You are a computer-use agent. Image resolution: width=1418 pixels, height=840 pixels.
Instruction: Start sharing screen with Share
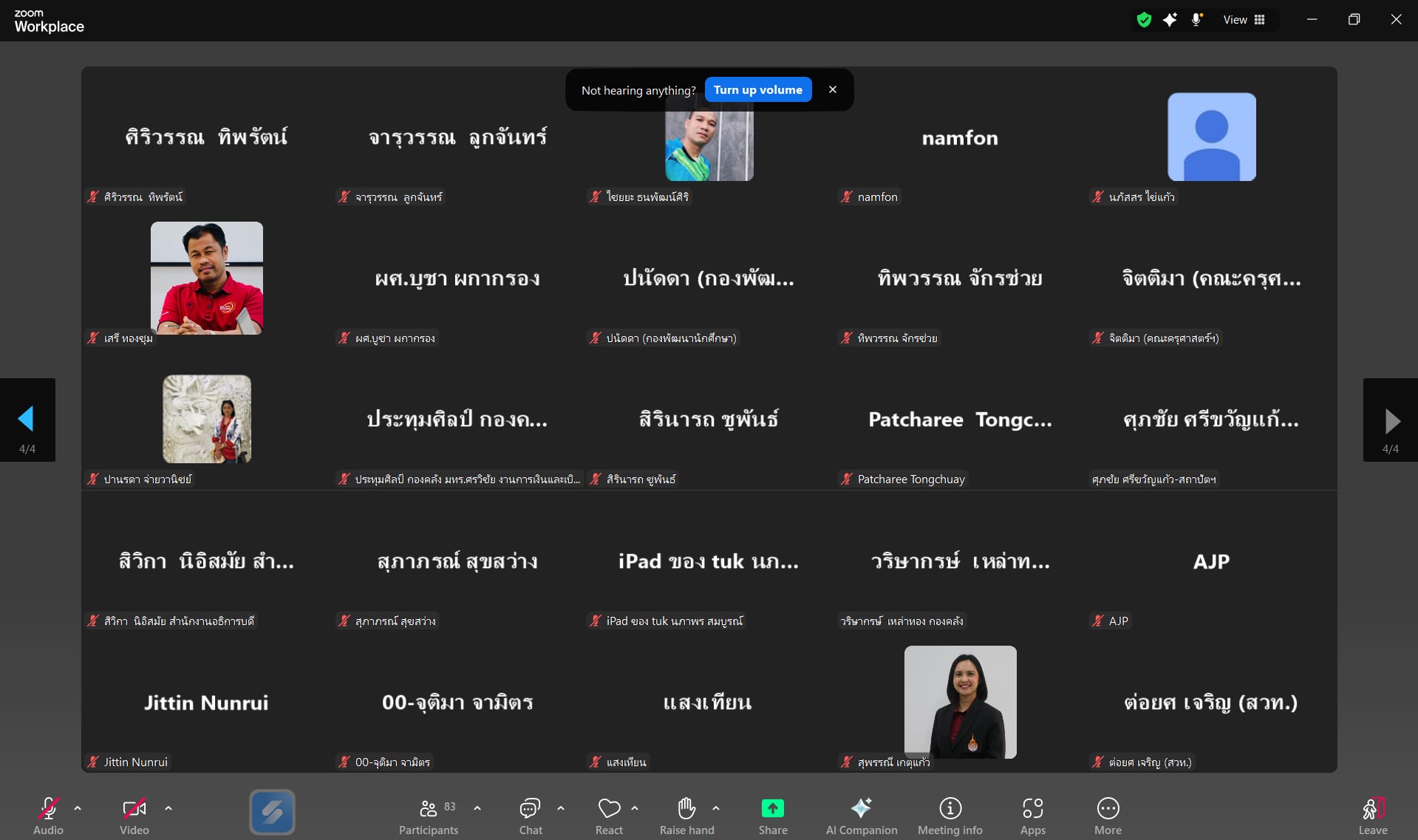tap(772, 816)
